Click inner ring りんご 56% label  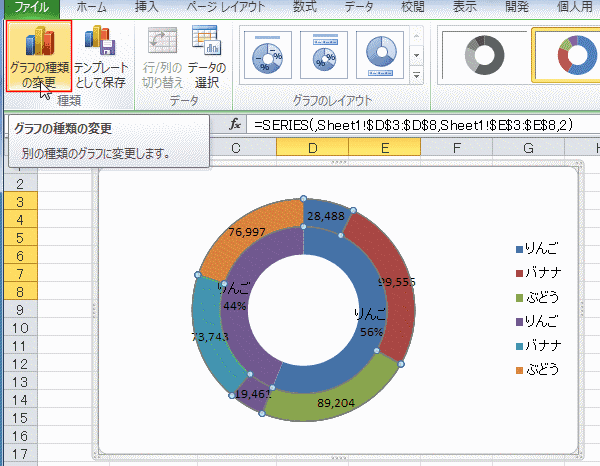(x=370, y=322)
